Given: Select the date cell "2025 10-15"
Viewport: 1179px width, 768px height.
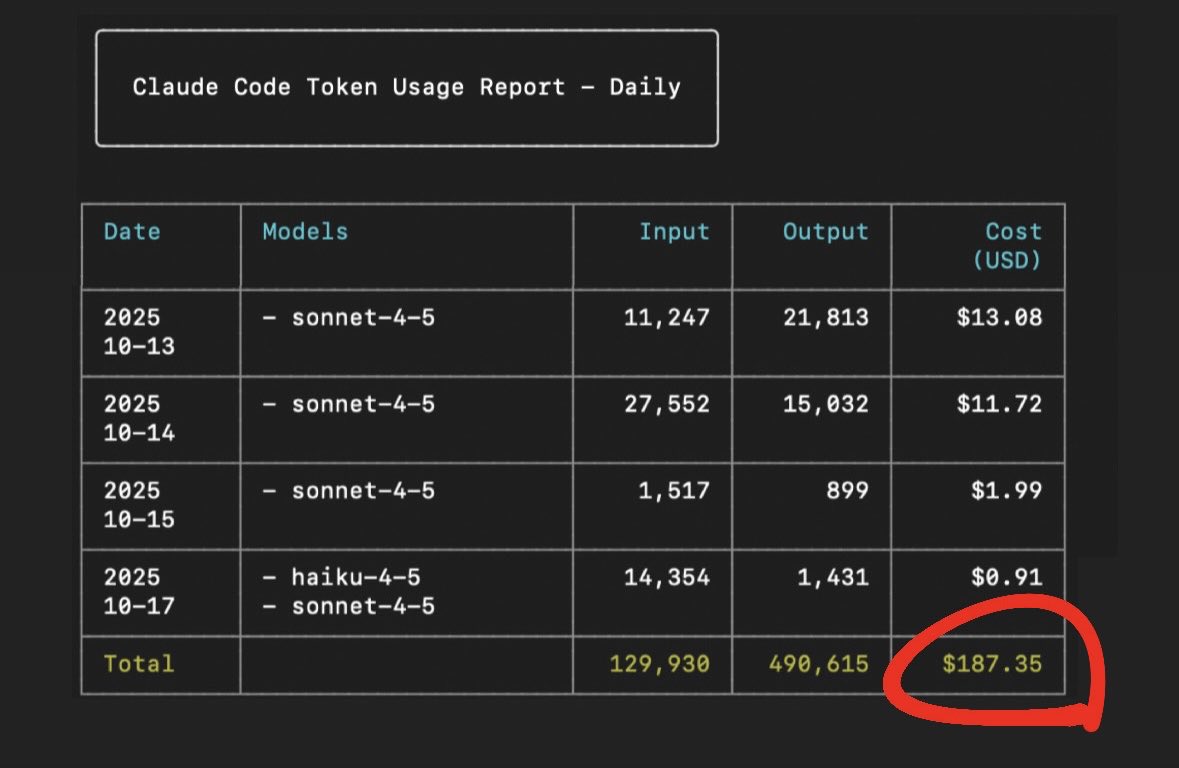Looking at the screenshot, I should (x=139, y=505).
